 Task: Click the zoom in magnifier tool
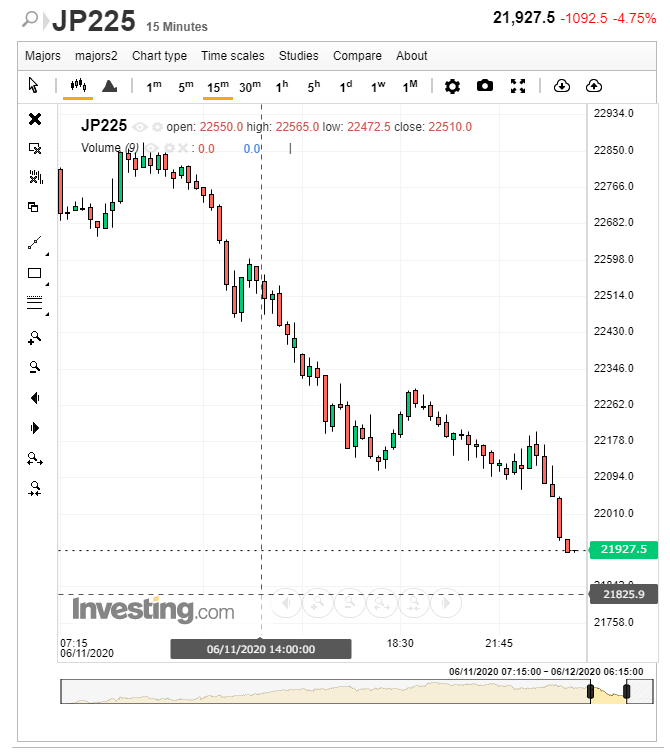tap(35, 337)
